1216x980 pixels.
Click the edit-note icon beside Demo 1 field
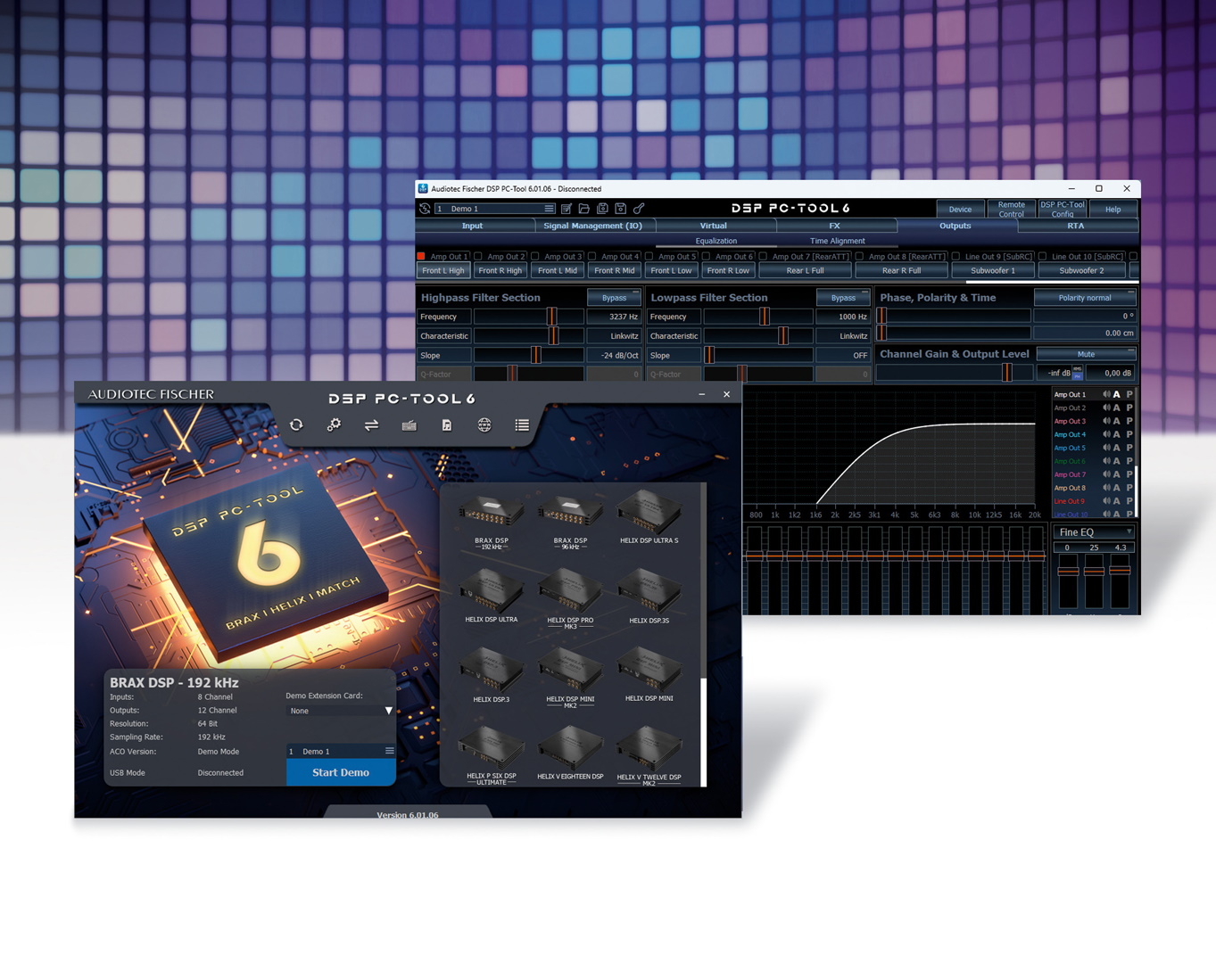coord(567,209)
